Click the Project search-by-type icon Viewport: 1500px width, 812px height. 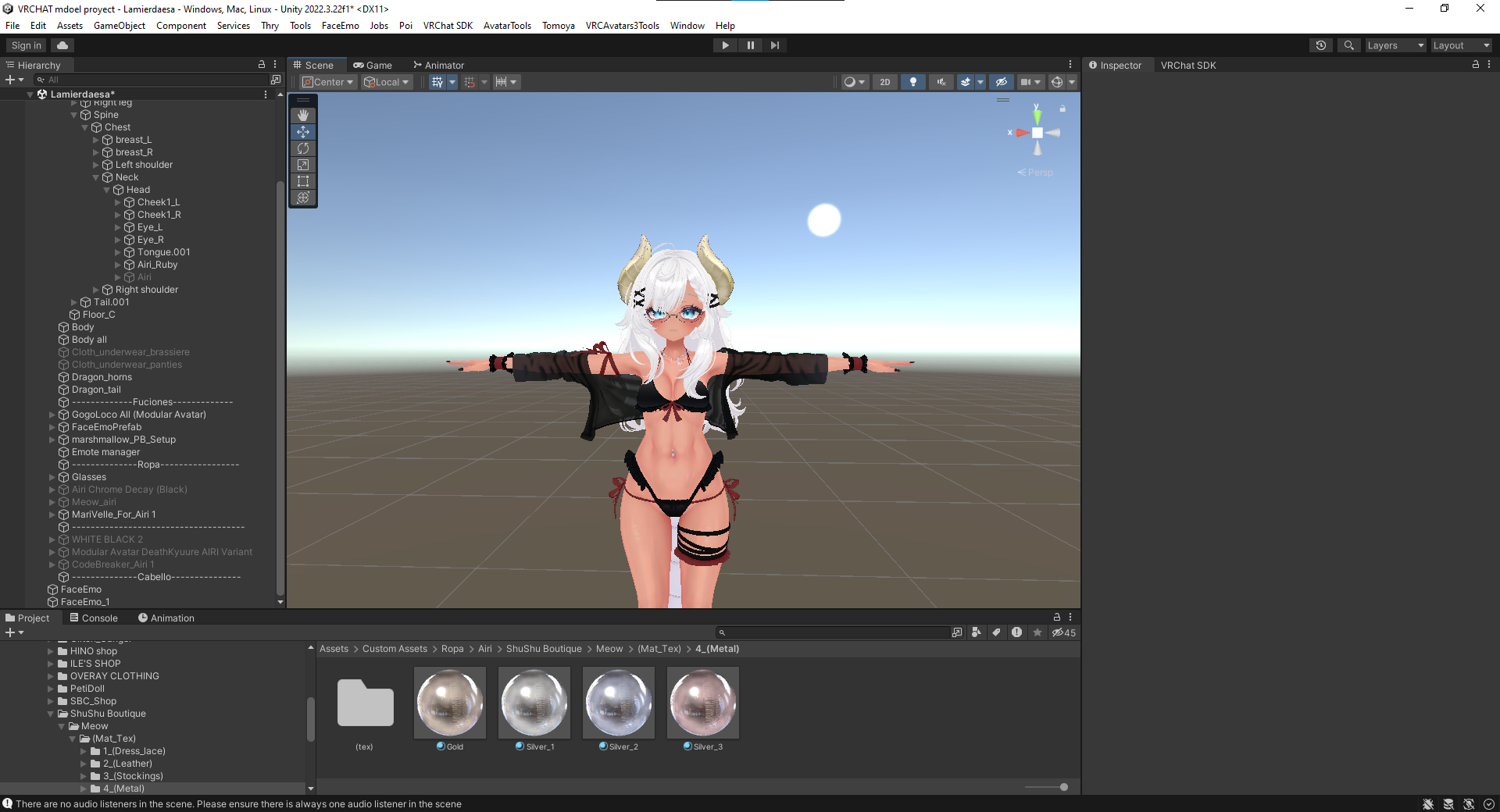click(x=977, y=632)
